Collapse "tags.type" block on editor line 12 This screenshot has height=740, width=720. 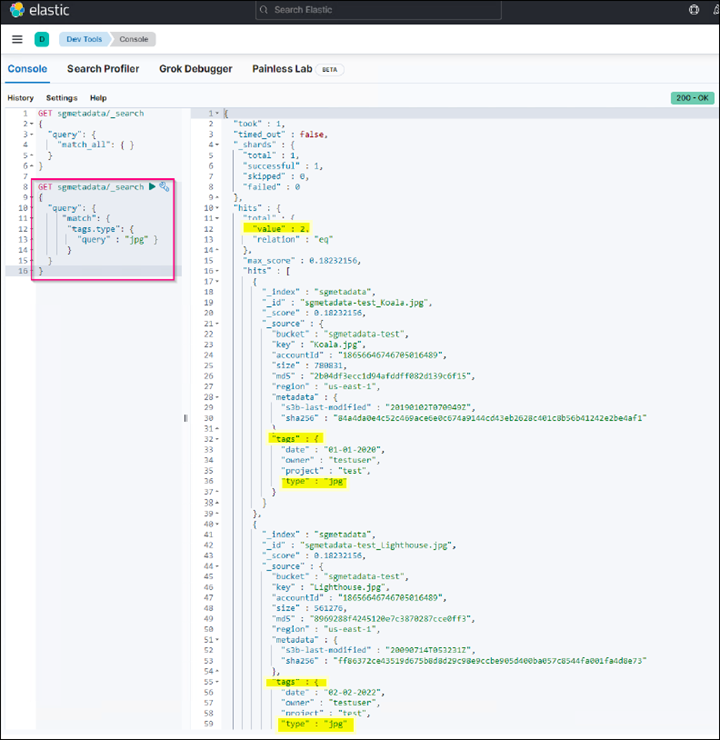point(29,229)
